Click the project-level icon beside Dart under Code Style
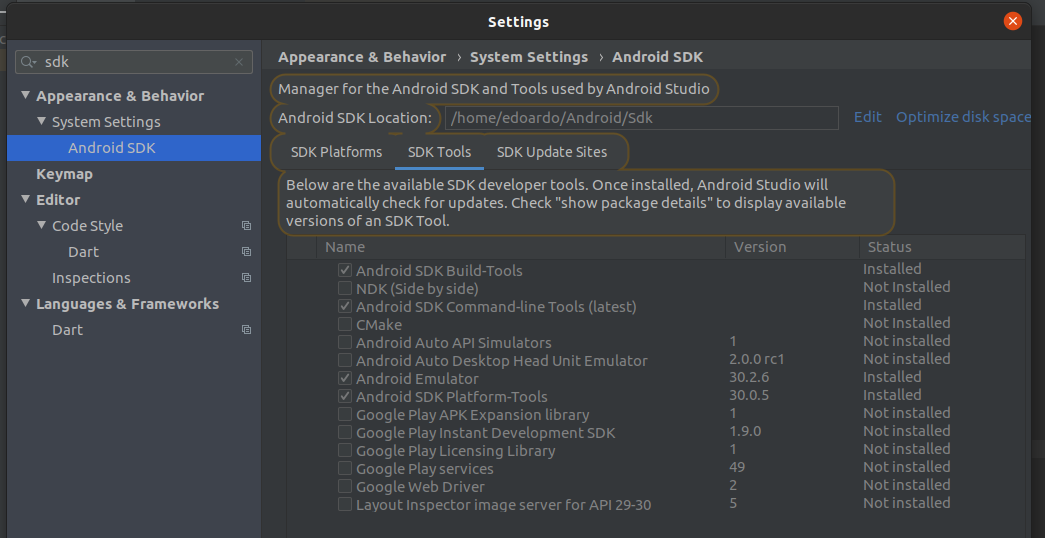This screenshot has height=538, width=1045. pyautogui.click(x=247, y=252)
